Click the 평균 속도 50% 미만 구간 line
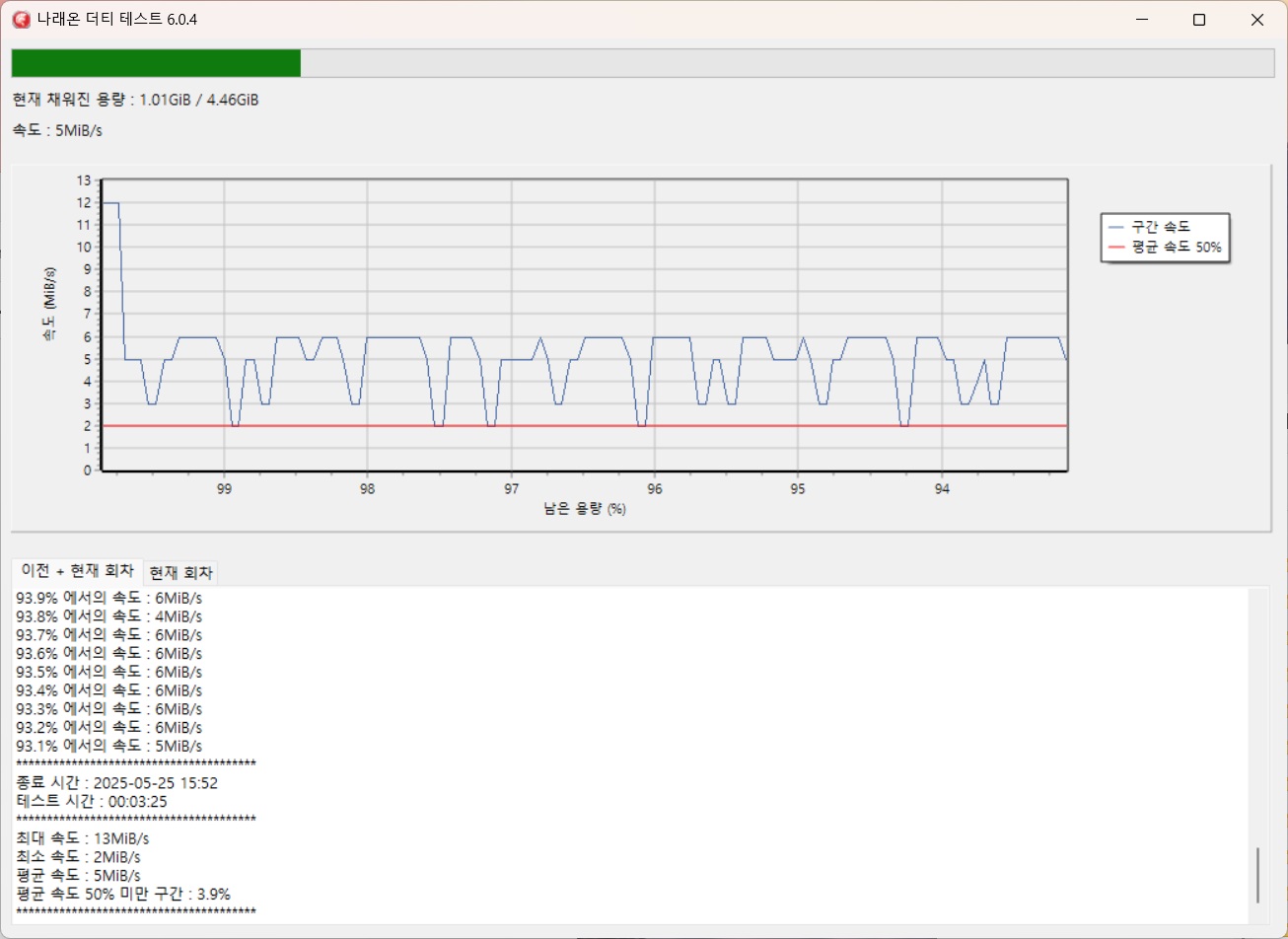1288x939 pixels. click(x=123, y=894)
